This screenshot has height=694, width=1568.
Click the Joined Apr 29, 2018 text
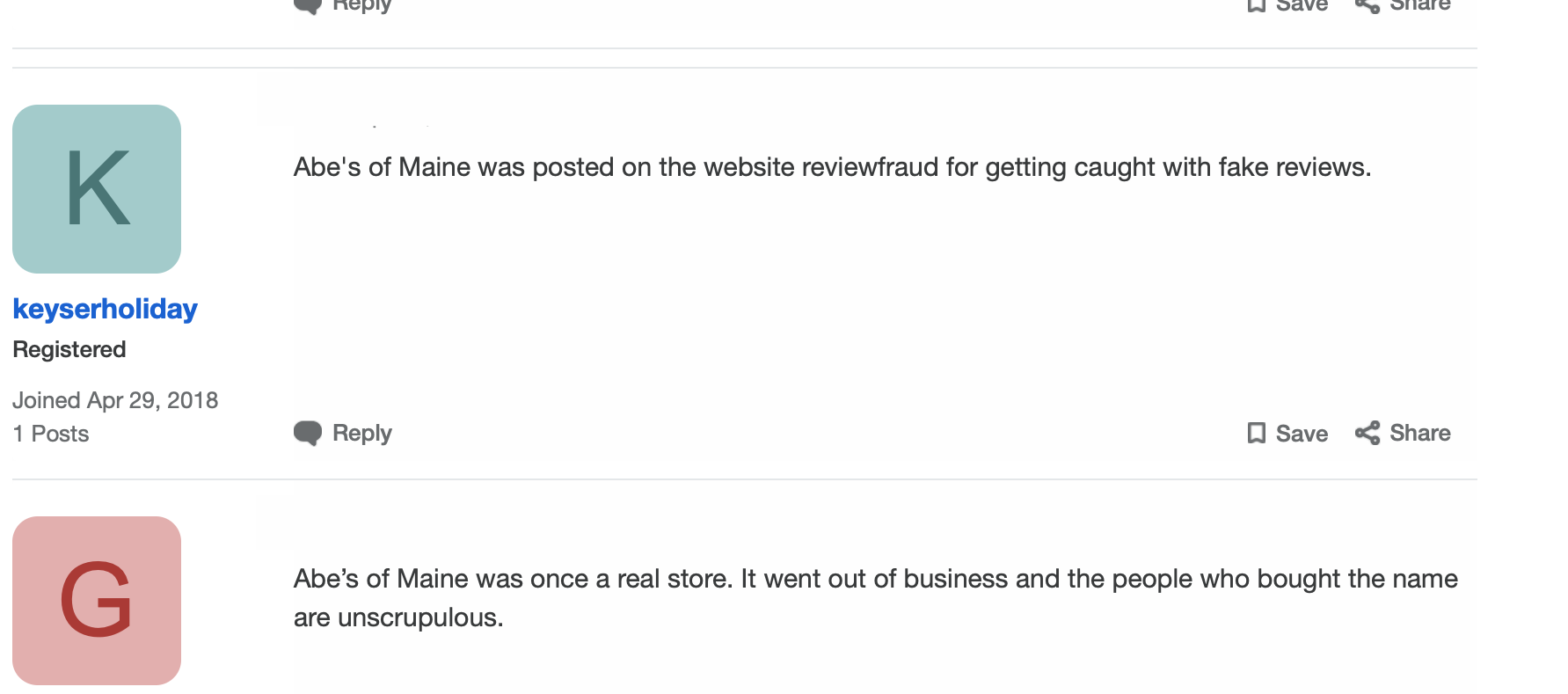(115, 400)
